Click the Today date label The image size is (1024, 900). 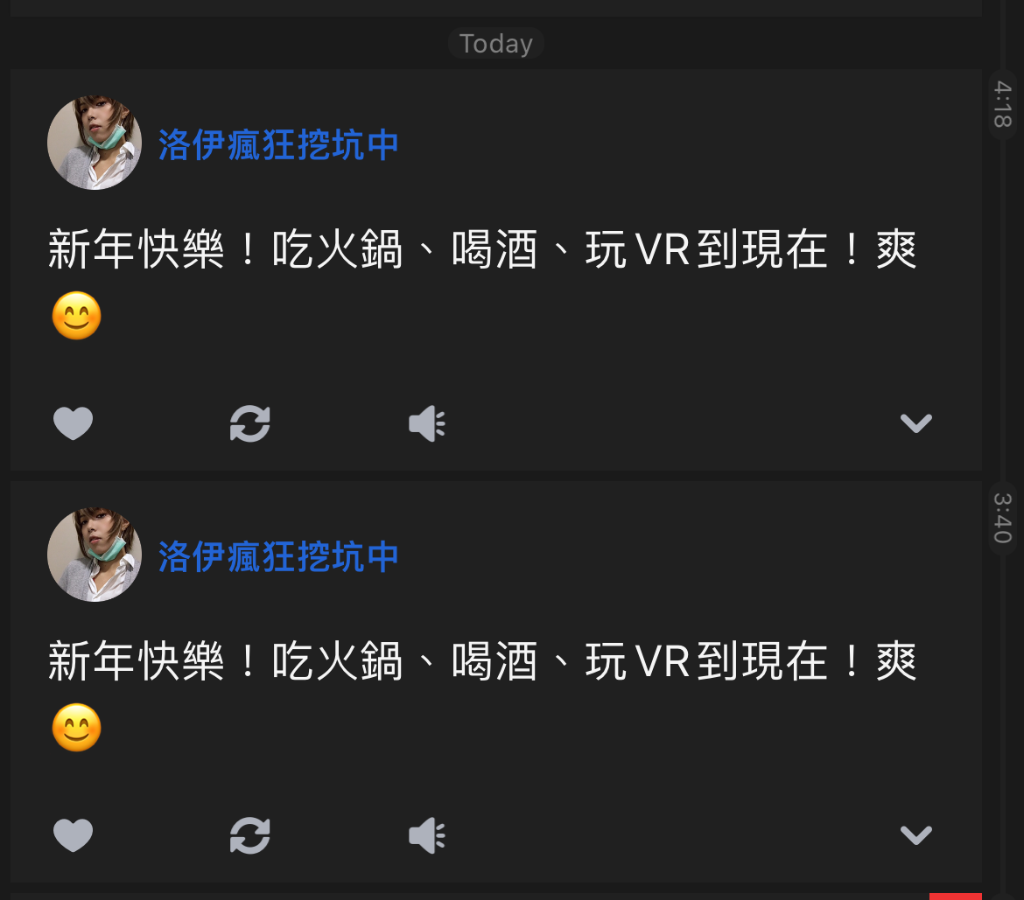click(496, 44)
